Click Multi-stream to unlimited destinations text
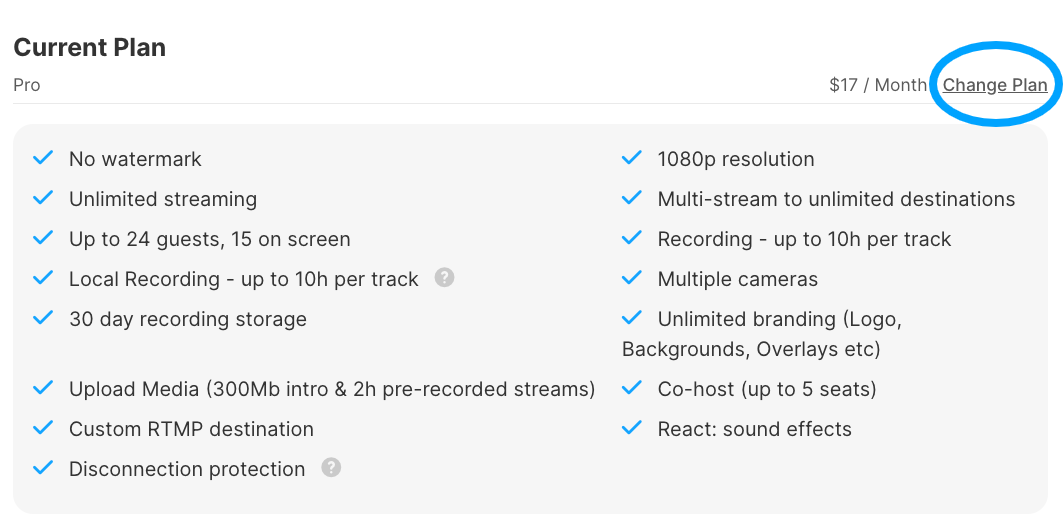Image resolution: width=1063 pixels, height=526 pixels. (837, 199)
